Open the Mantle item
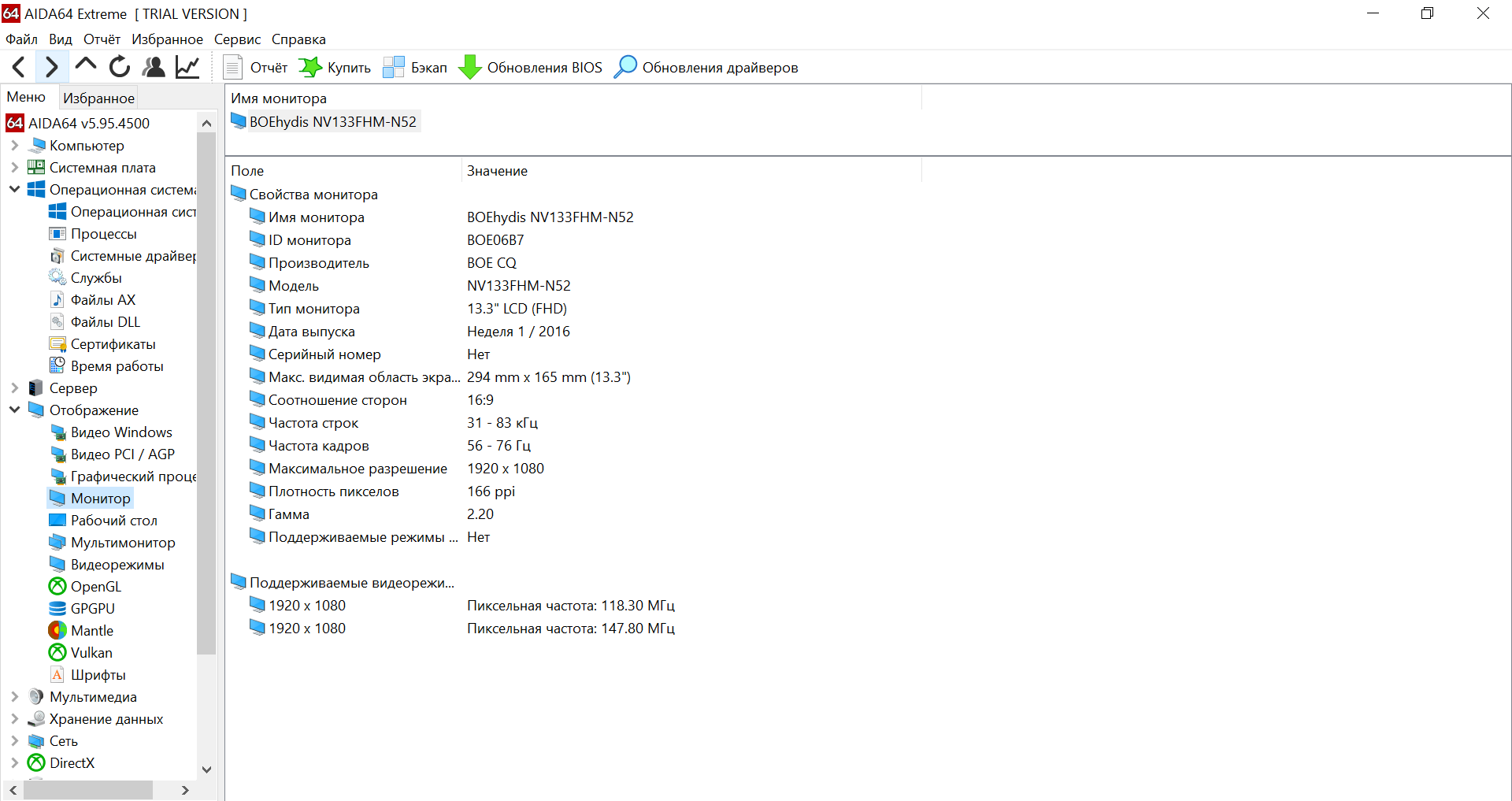The height and width of the screenshot is (801, 1512). point(81,630)
